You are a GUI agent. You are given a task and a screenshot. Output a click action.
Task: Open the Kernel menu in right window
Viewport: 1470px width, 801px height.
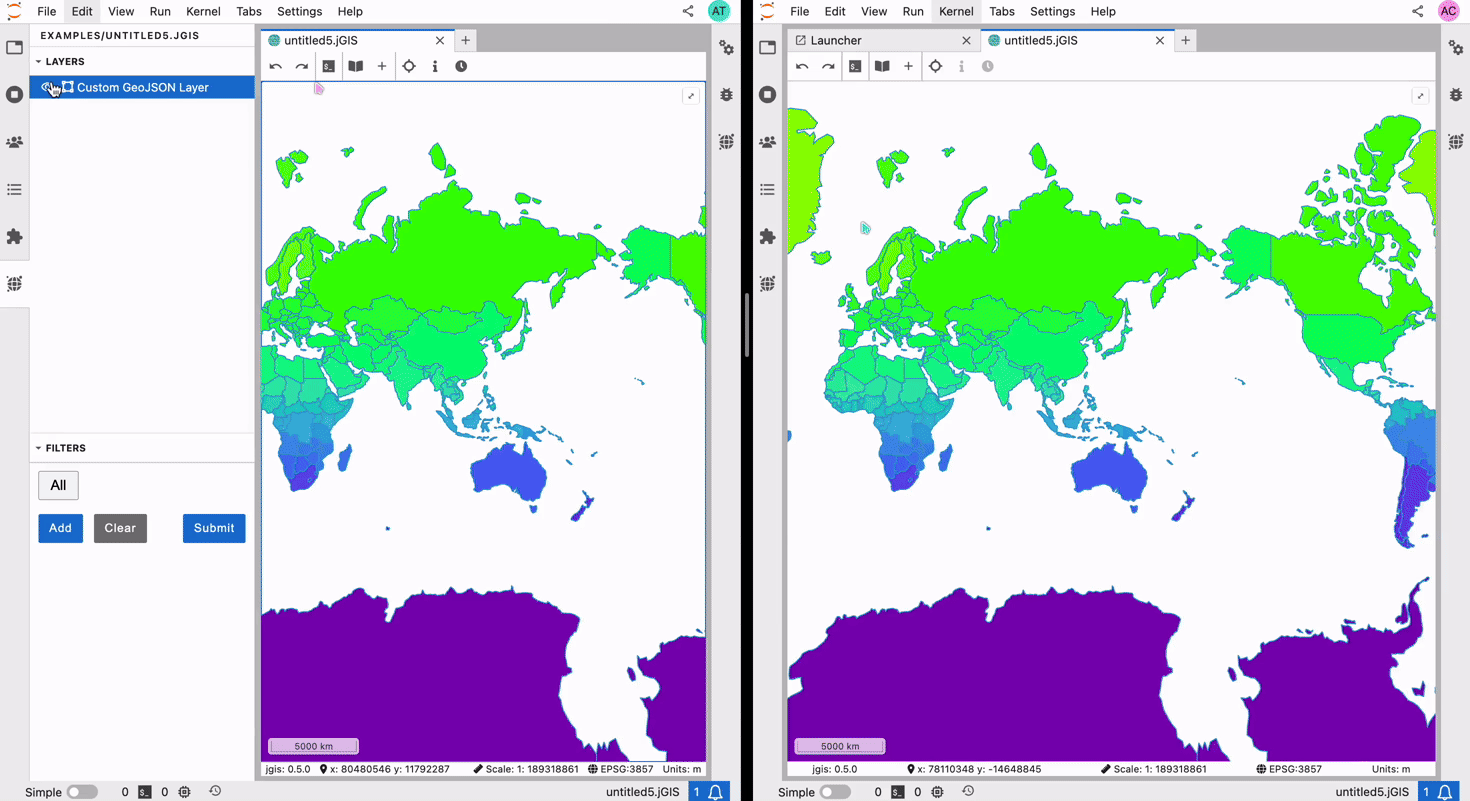(956, 11)
